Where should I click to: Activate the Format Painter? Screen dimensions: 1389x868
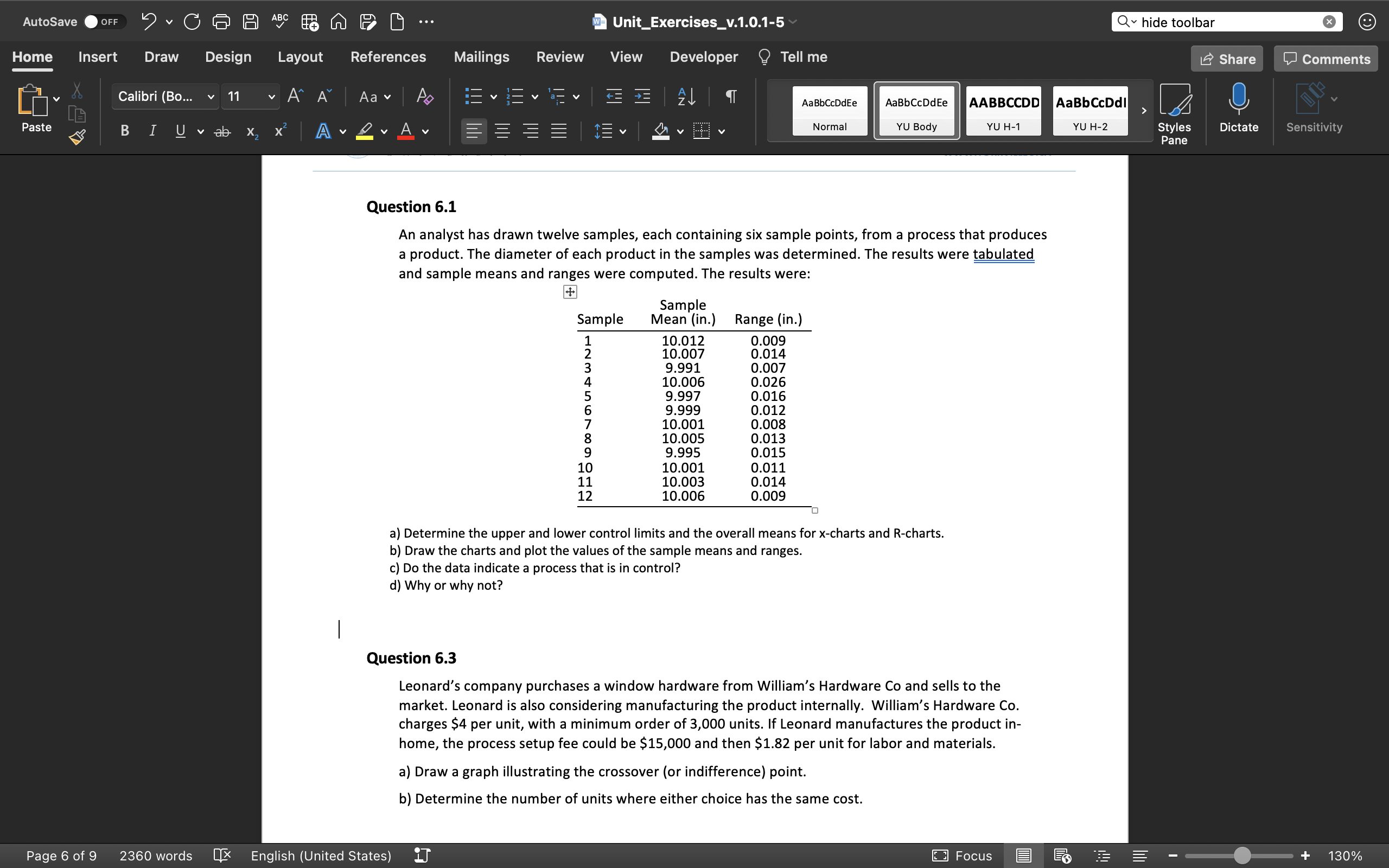(x=77, y=137)
